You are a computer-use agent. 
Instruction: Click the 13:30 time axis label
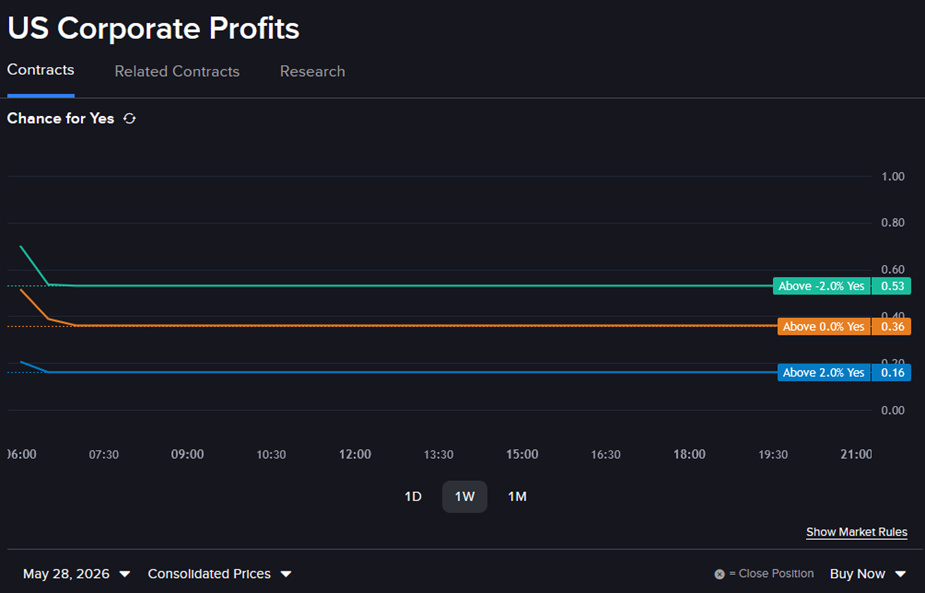tap(439, 455)
